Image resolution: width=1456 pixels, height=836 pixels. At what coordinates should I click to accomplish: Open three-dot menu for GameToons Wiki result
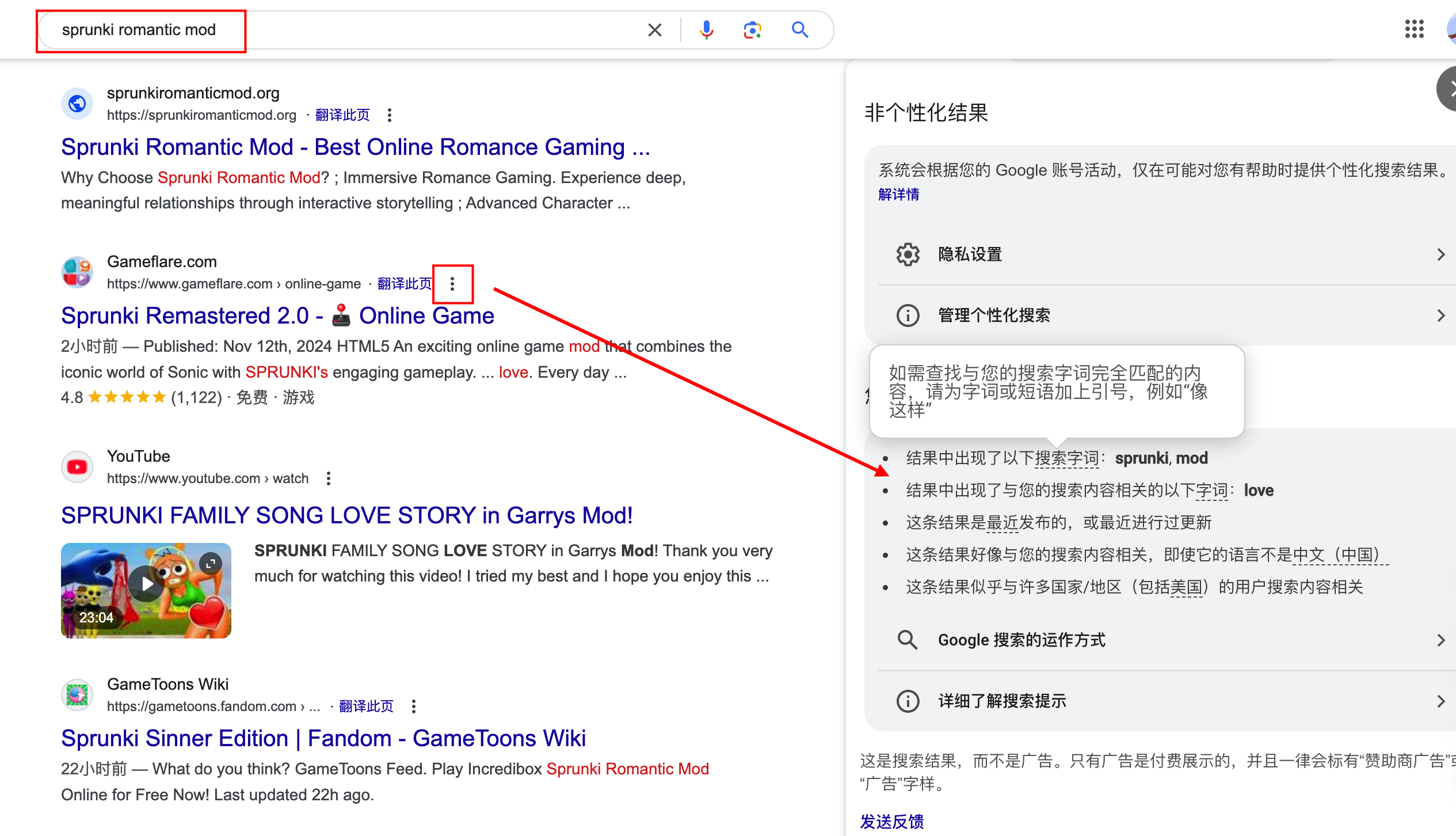pyautogui.click(x=414, y=706)
